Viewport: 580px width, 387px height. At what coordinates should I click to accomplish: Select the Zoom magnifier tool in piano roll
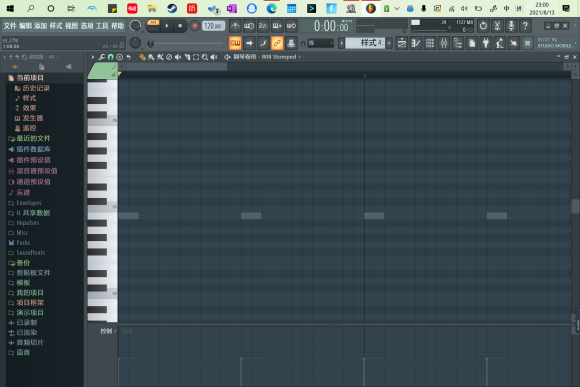click(x=205, y=57)
